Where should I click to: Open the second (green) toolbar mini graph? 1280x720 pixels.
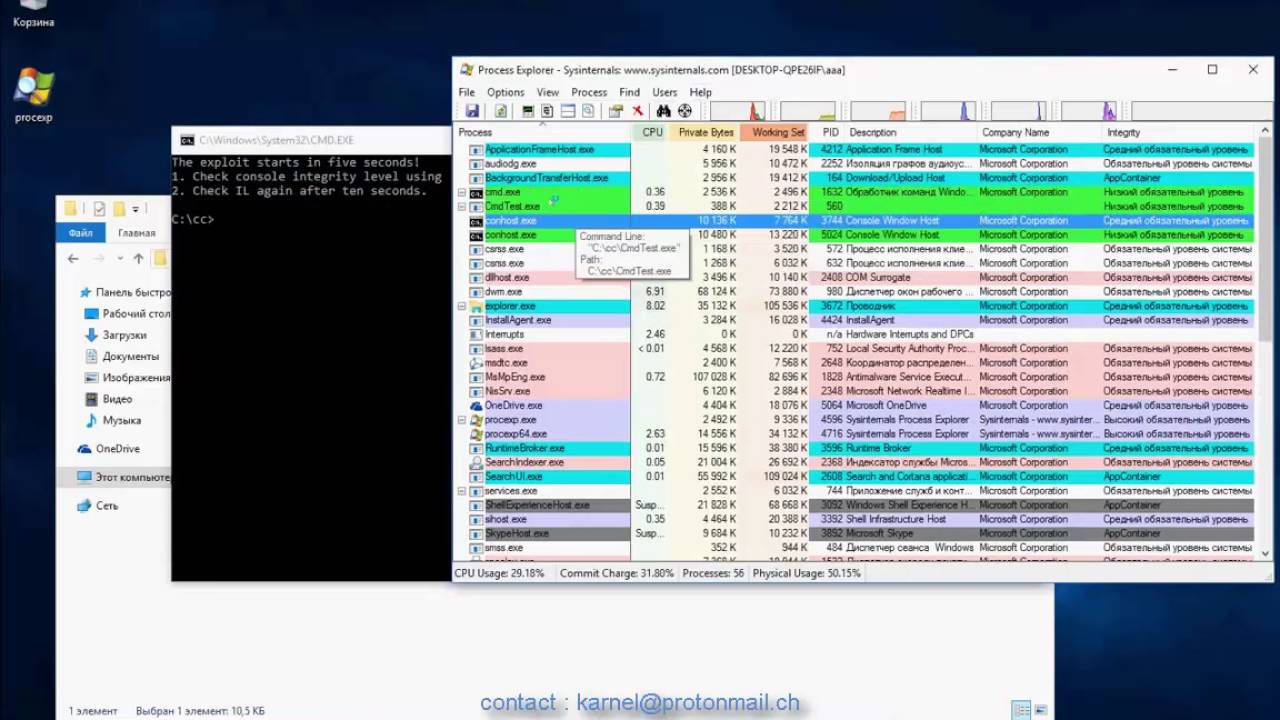click(808, 111)
